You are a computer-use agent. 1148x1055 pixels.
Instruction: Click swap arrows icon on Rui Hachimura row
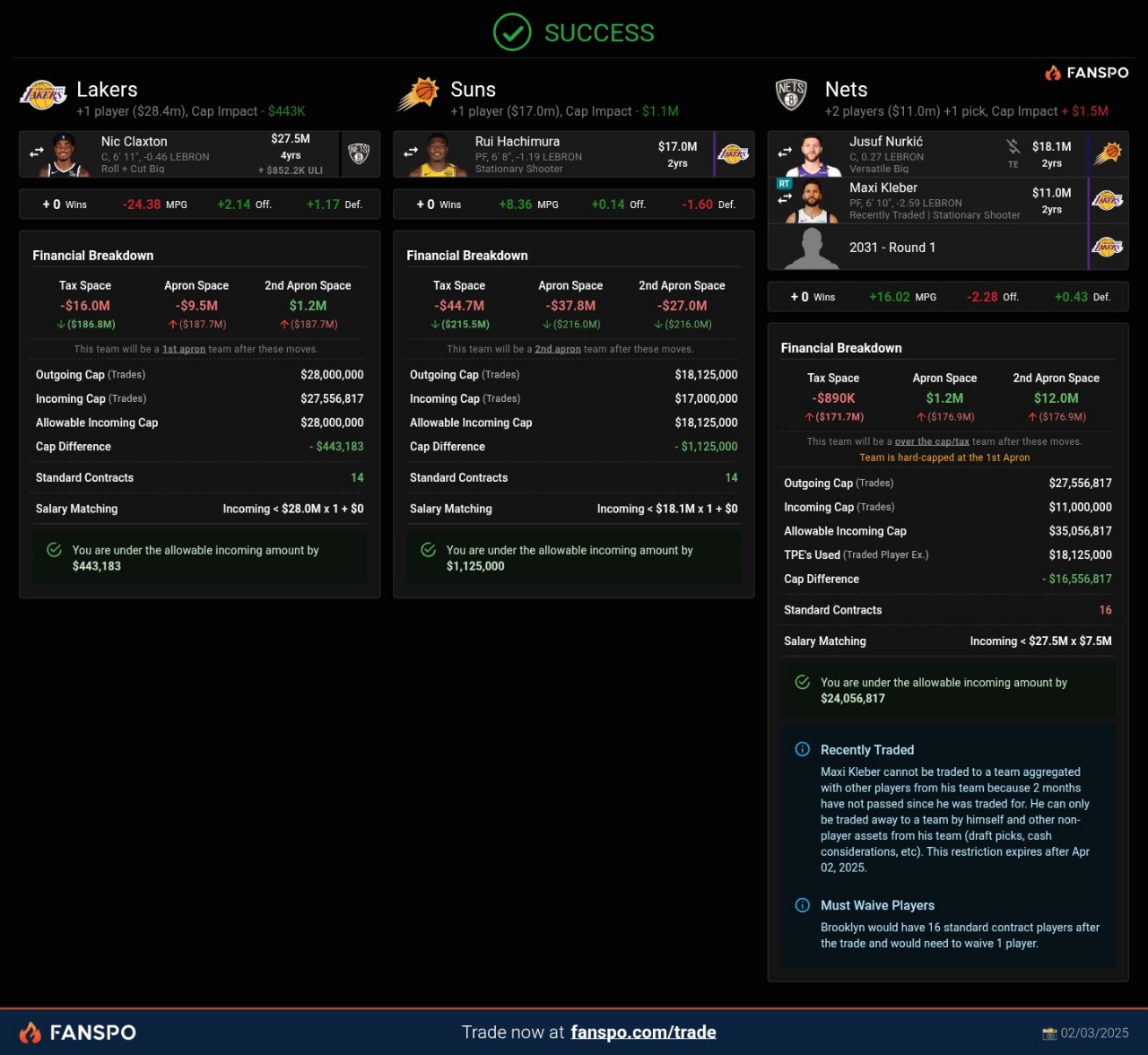pos(411,152)
